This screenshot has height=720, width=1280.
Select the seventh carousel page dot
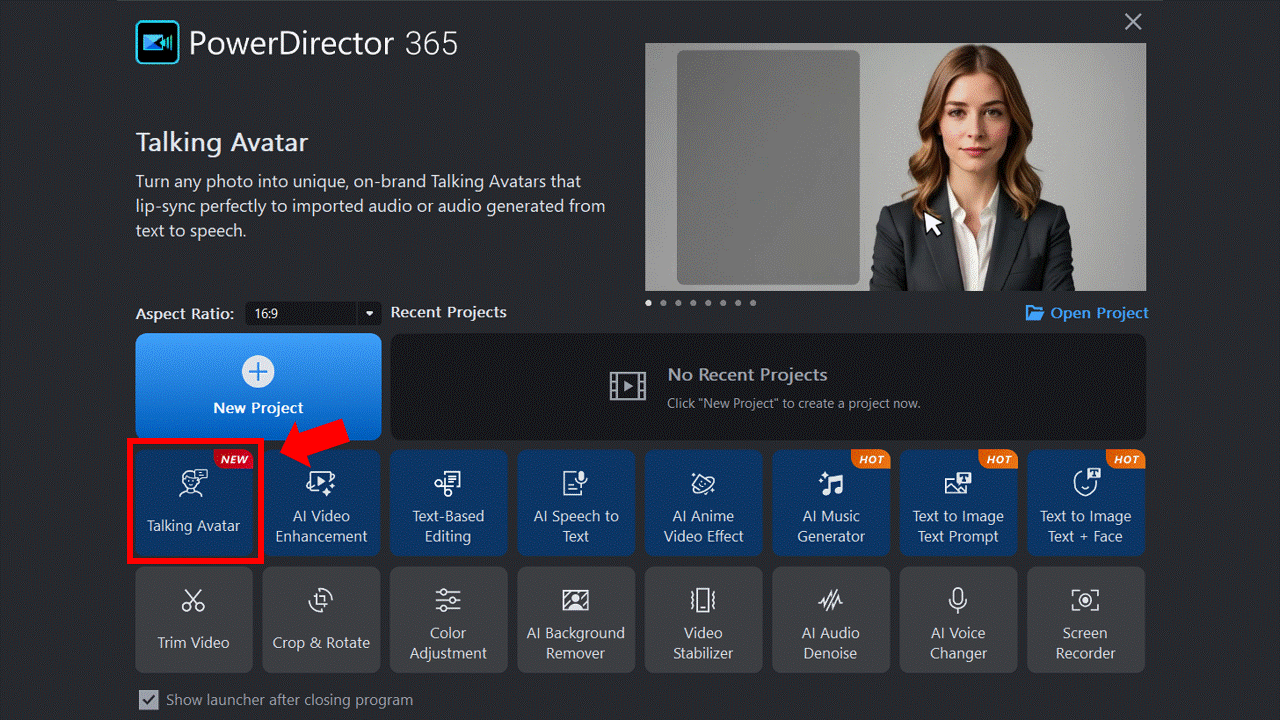738,302
